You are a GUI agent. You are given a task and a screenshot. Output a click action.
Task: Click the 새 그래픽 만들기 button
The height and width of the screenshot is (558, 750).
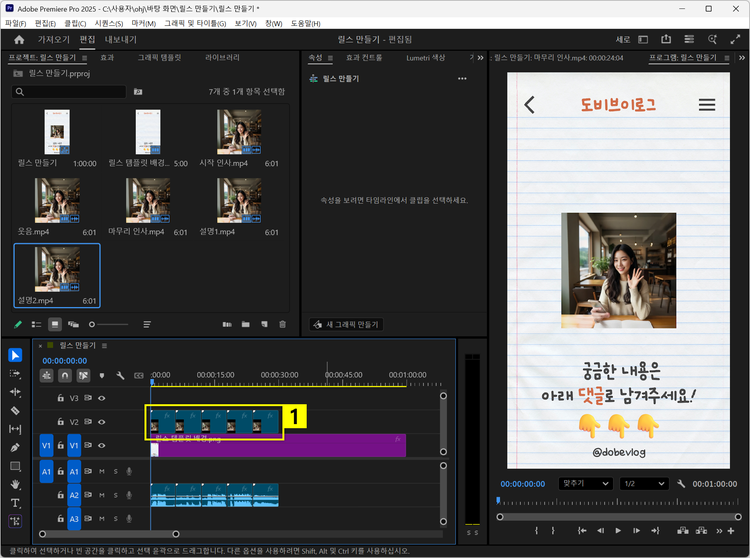[346, 325]
